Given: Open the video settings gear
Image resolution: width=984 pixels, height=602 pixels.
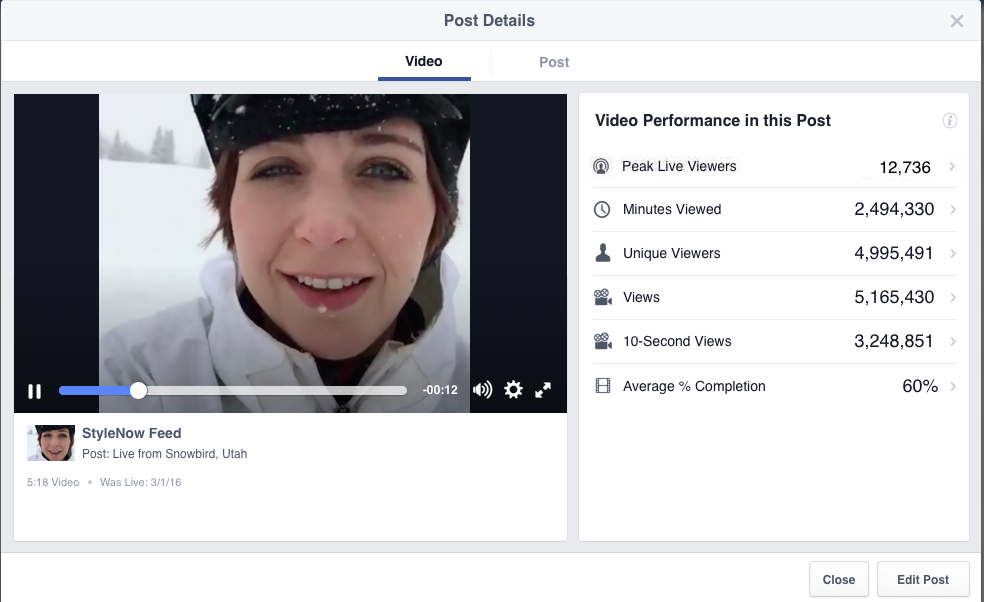Looking at the screenshot, I should 513,390.
